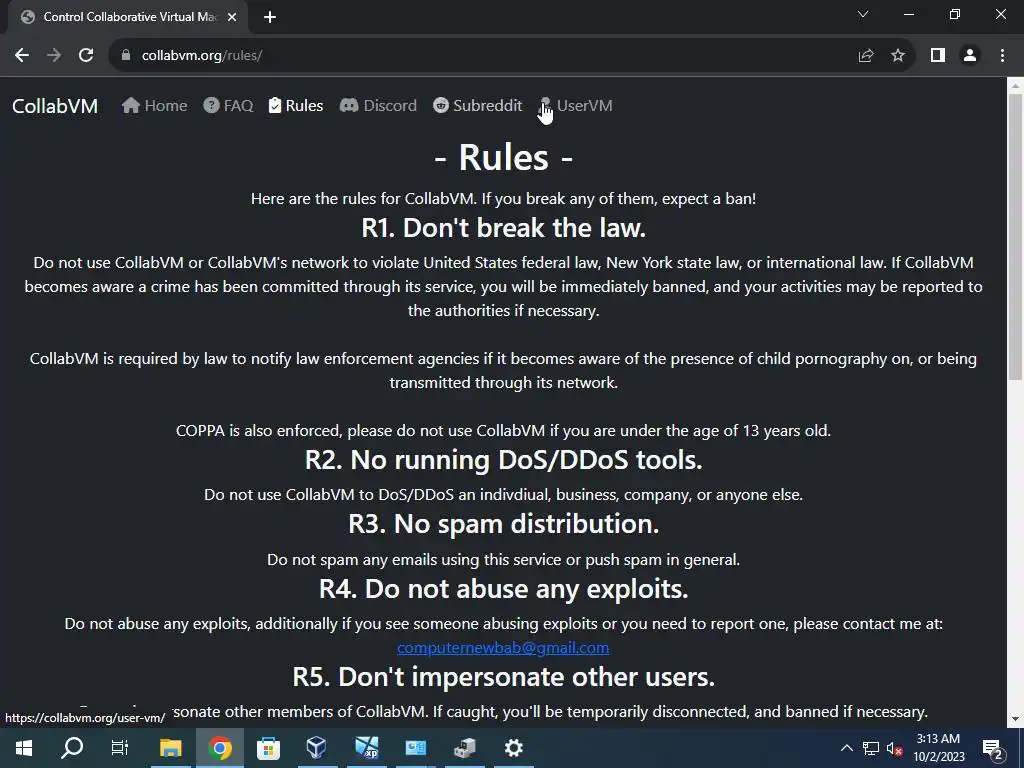1024x768 pixels.
Task: Select the Control Collaborative Virtual Machine tab
Action: [x=129, y=17]
